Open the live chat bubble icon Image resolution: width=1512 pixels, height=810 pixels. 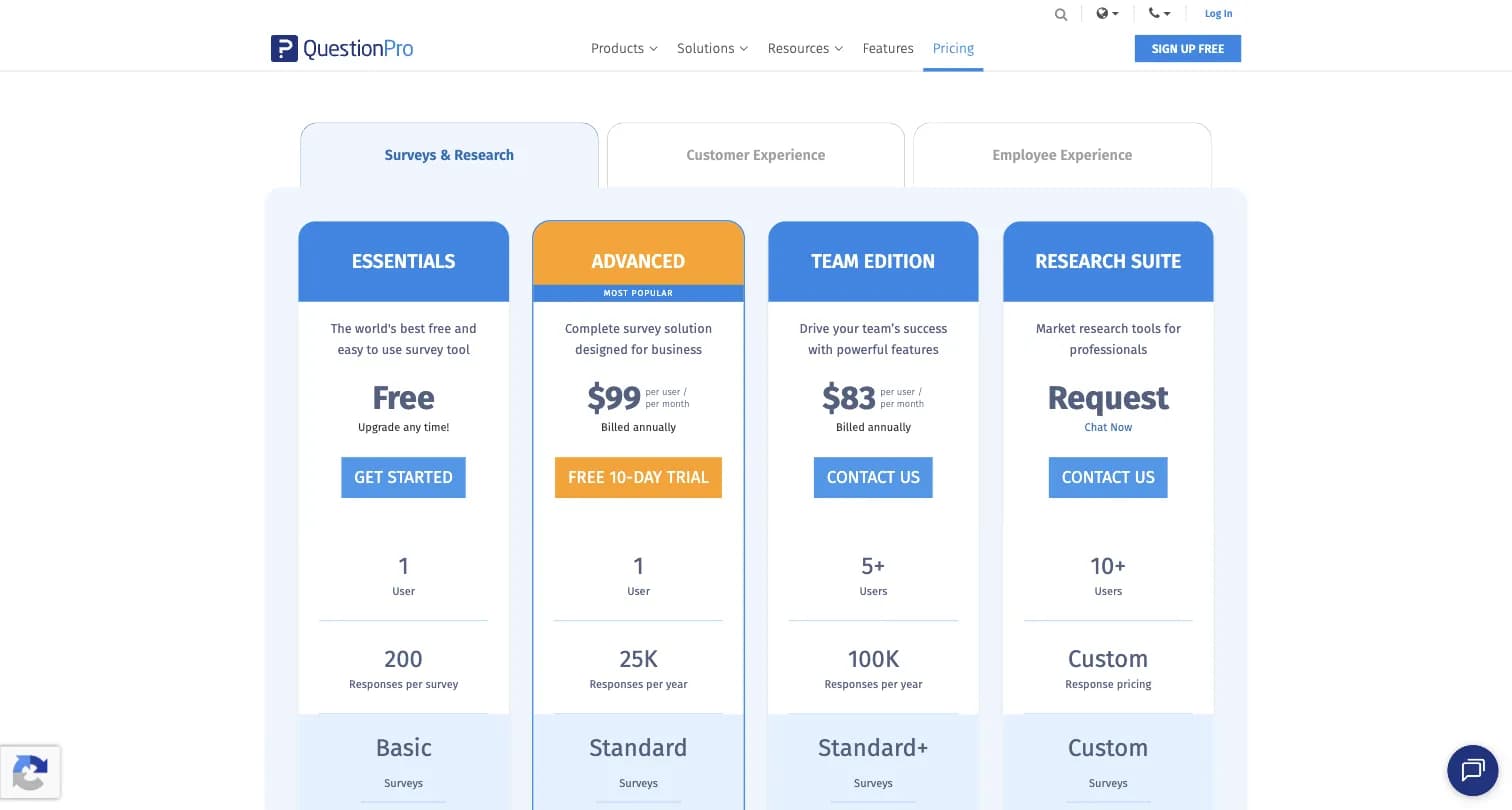pyautogui.click(x=1473, y=770)
